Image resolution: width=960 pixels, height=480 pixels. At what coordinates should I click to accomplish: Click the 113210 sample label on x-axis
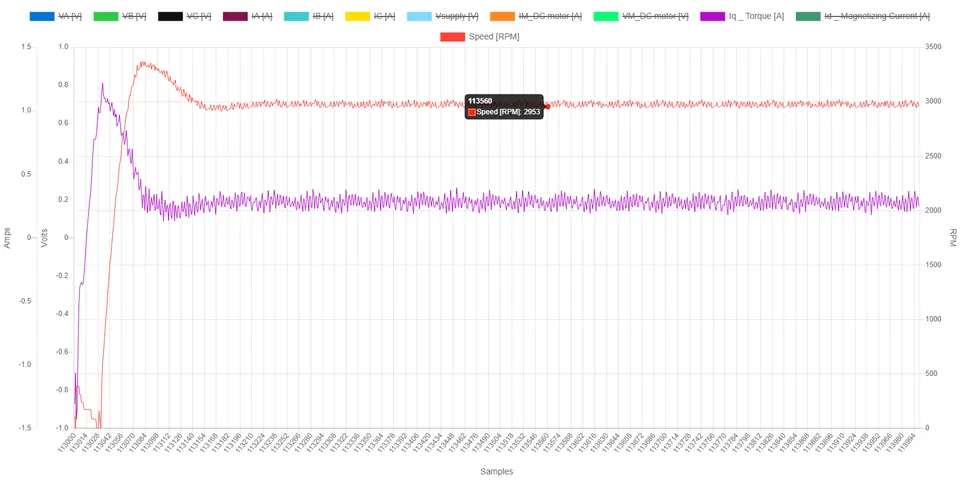pos(245,442)
